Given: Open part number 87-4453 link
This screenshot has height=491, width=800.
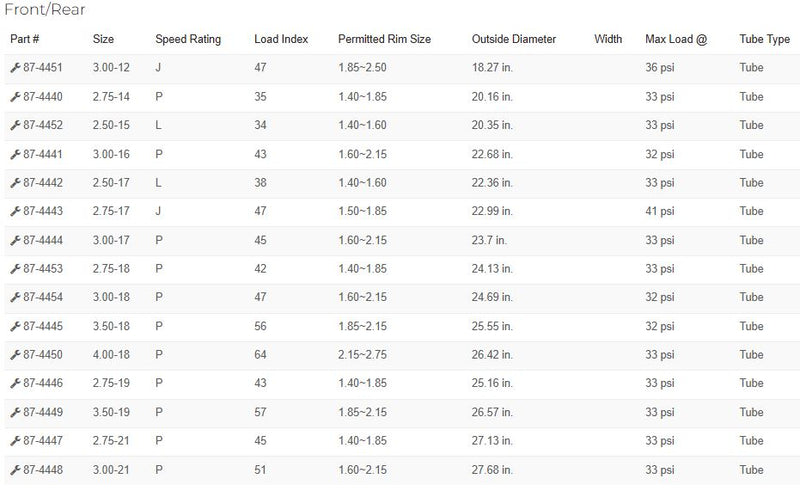Looking at the screenshot, I should click(43, 268).
